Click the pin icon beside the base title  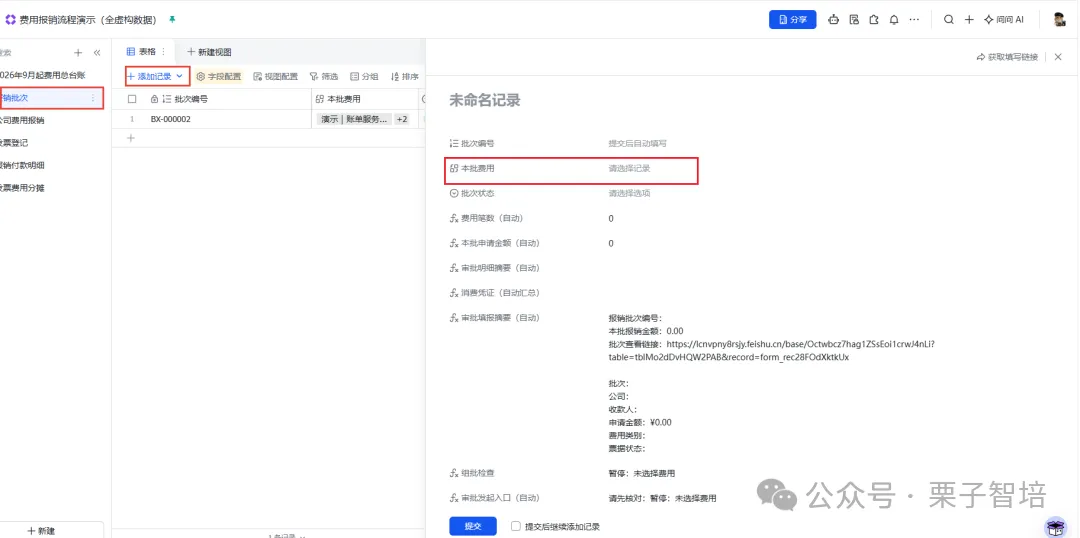coord(172,19)
